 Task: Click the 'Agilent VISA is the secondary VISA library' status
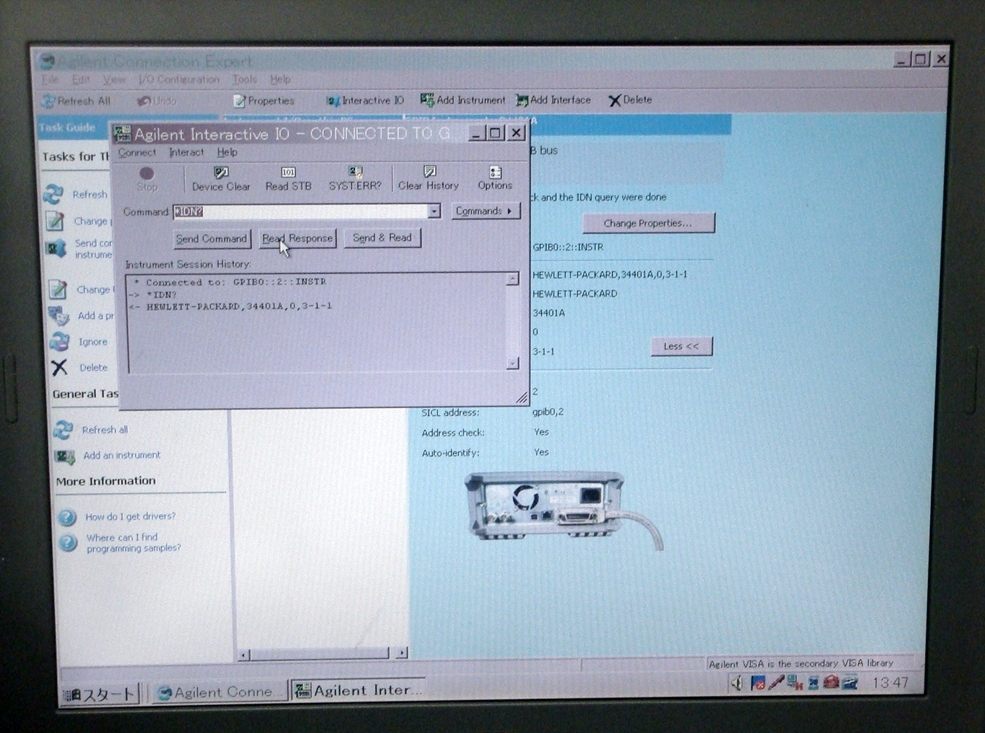pos(801,663)
